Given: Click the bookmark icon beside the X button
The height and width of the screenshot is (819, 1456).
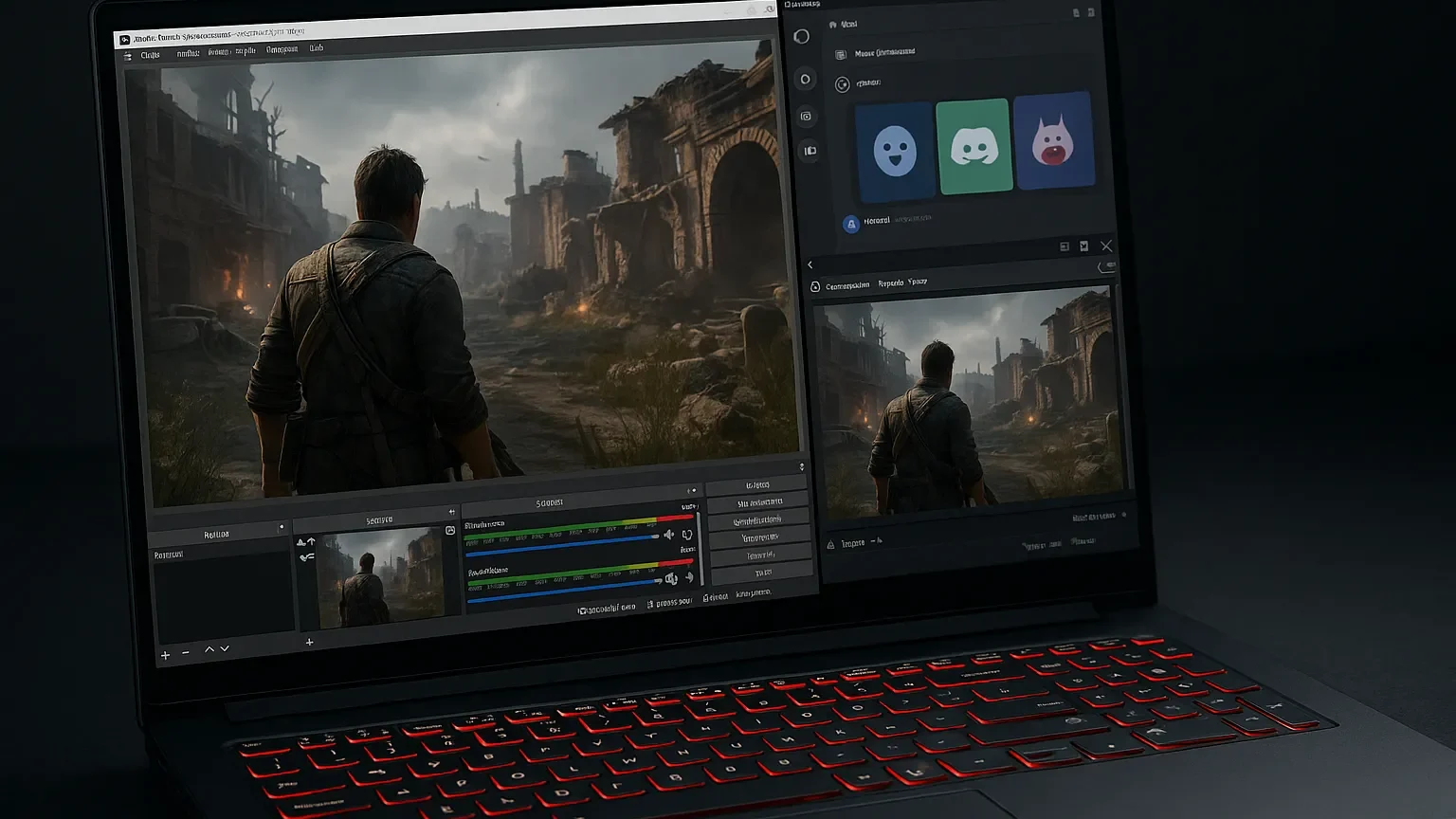Looking at the screenshot, I should [1084, 246].
